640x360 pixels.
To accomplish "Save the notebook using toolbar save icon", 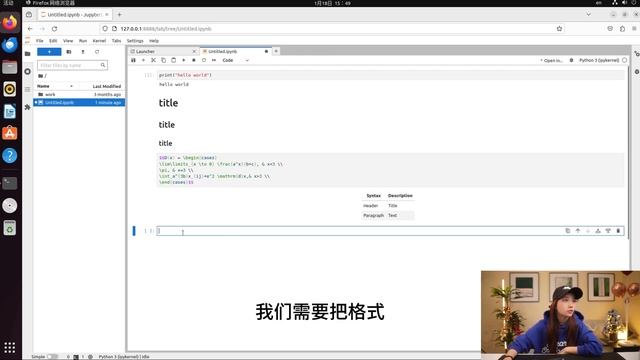I will pos(133,60).
